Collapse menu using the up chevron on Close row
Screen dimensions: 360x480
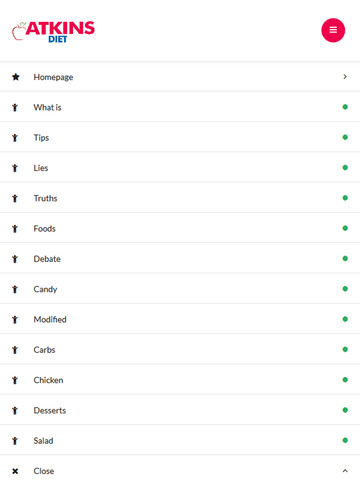[x=345, y=471]
